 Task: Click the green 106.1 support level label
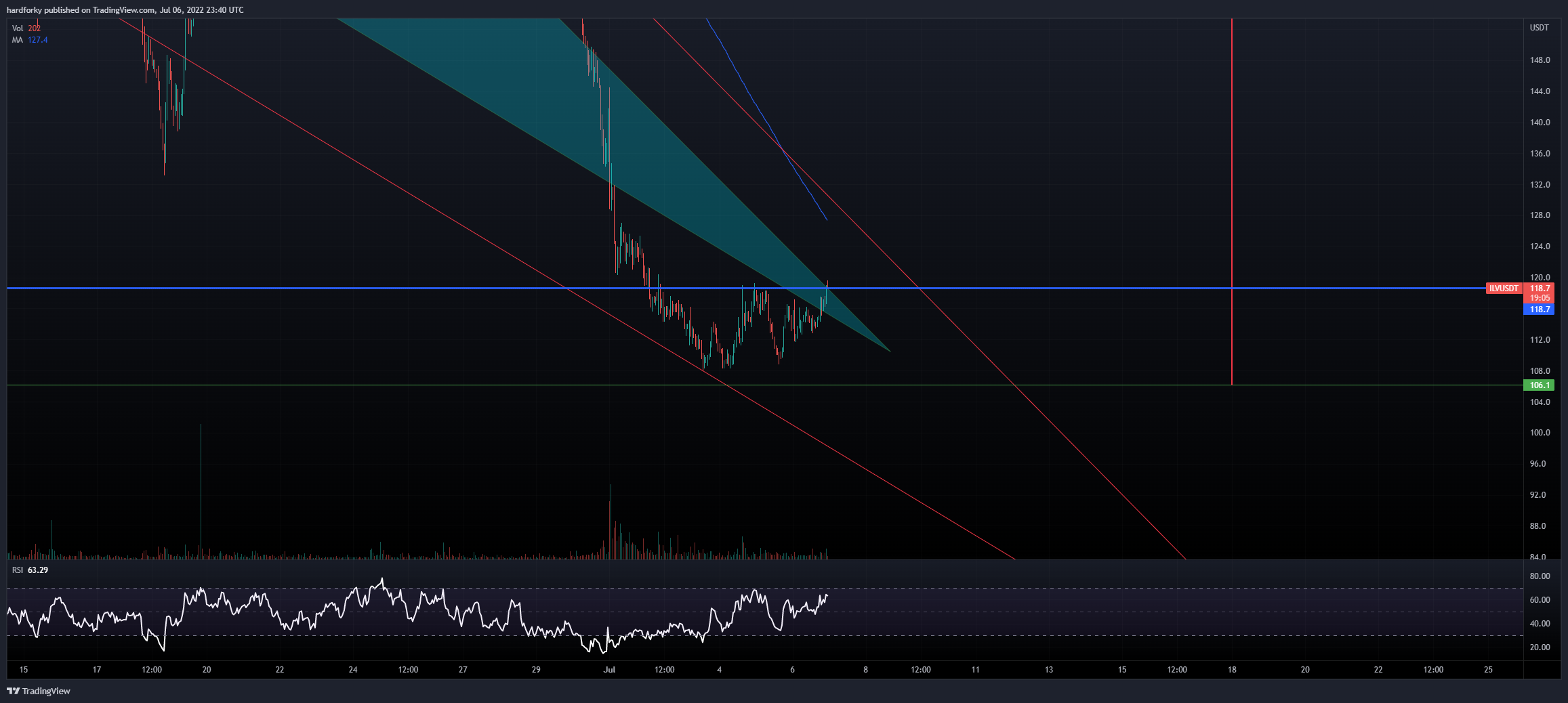point(1540,385)
